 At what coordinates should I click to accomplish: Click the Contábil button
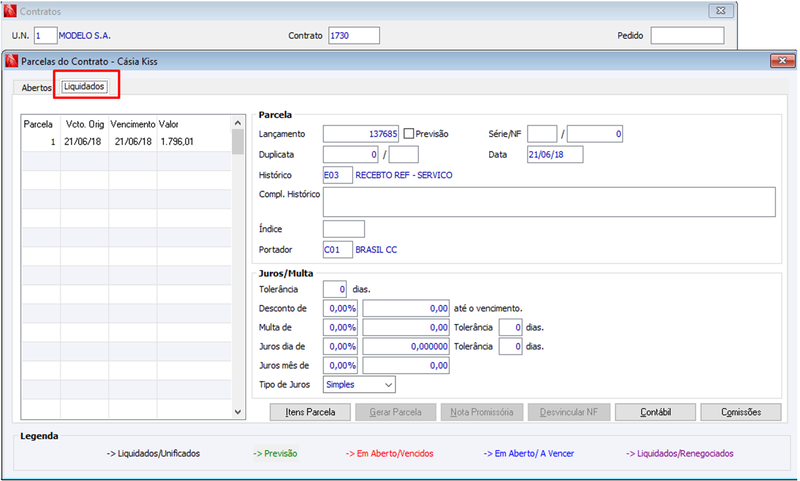click(656, 412)
